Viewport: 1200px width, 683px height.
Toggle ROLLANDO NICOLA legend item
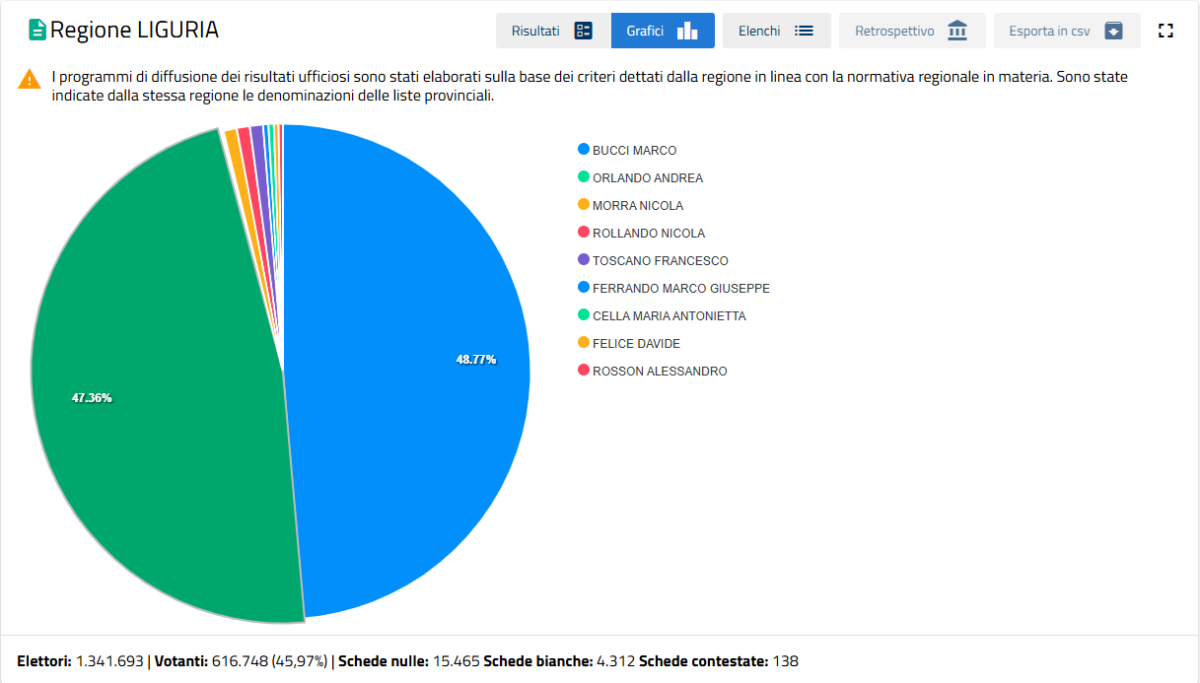pyautogui.click(x=648, y=233)
